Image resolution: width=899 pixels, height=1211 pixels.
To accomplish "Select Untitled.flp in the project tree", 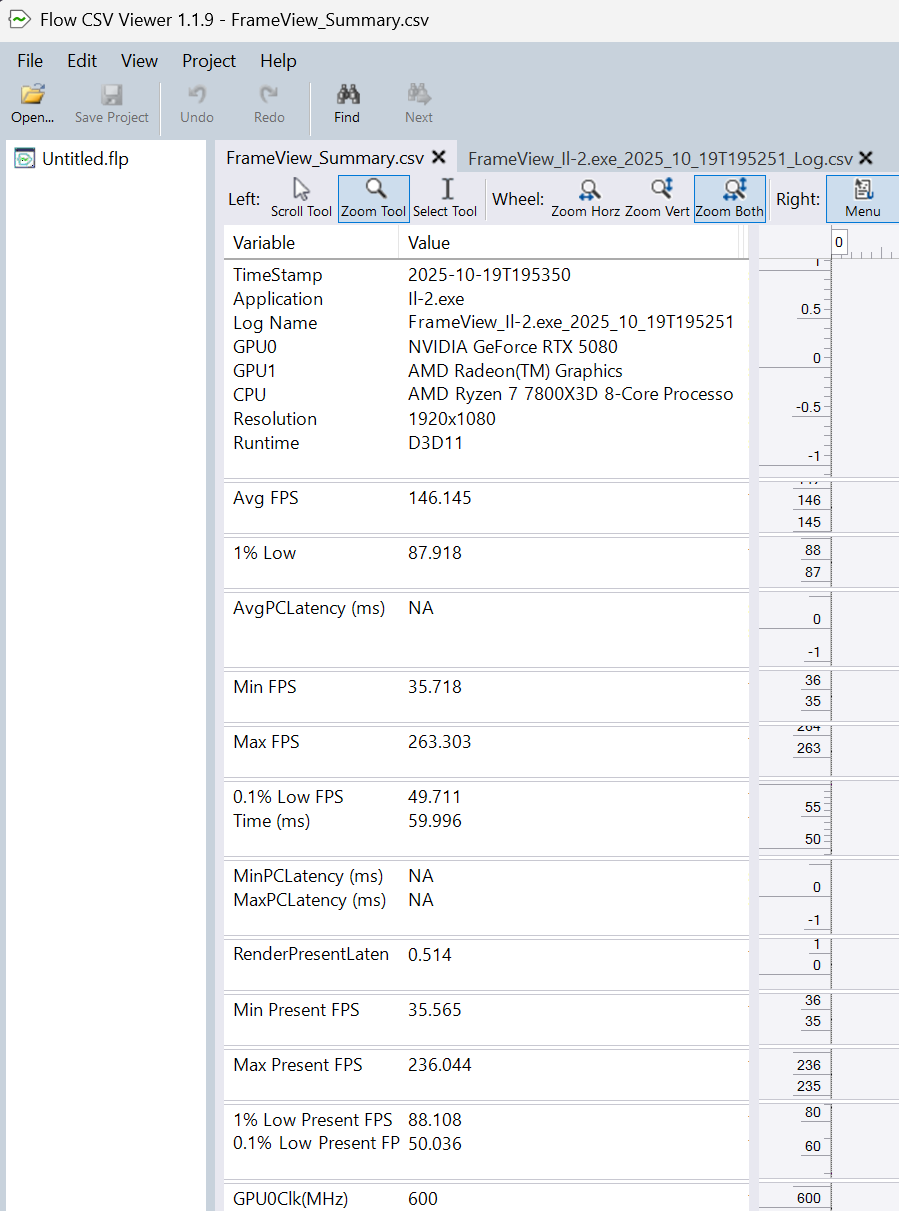I will [x=84, y=159].
